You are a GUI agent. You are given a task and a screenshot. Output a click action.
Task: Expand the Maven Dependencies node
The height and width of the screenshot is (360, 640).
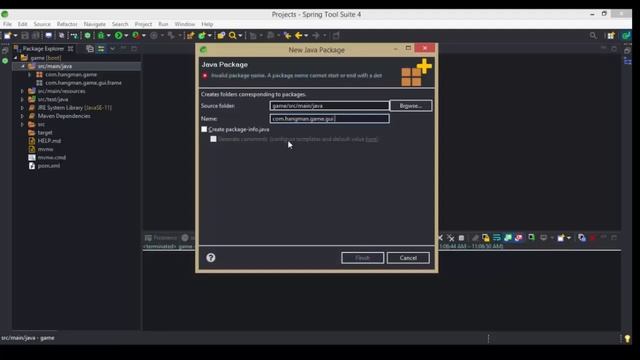click(x=22, y=116)
